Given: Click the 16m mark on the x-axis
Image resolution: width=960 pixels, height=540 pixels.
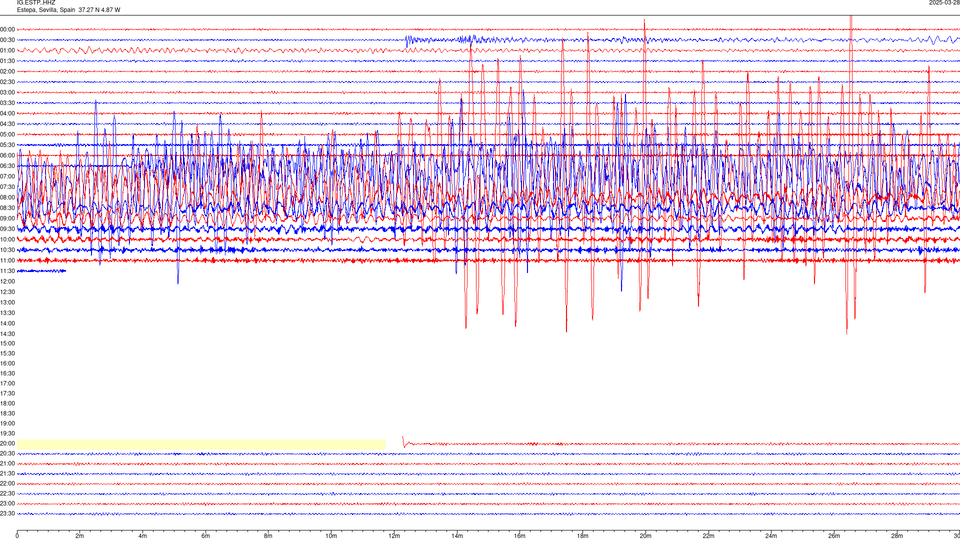Looking at the screenshot, I should [520, 536].
